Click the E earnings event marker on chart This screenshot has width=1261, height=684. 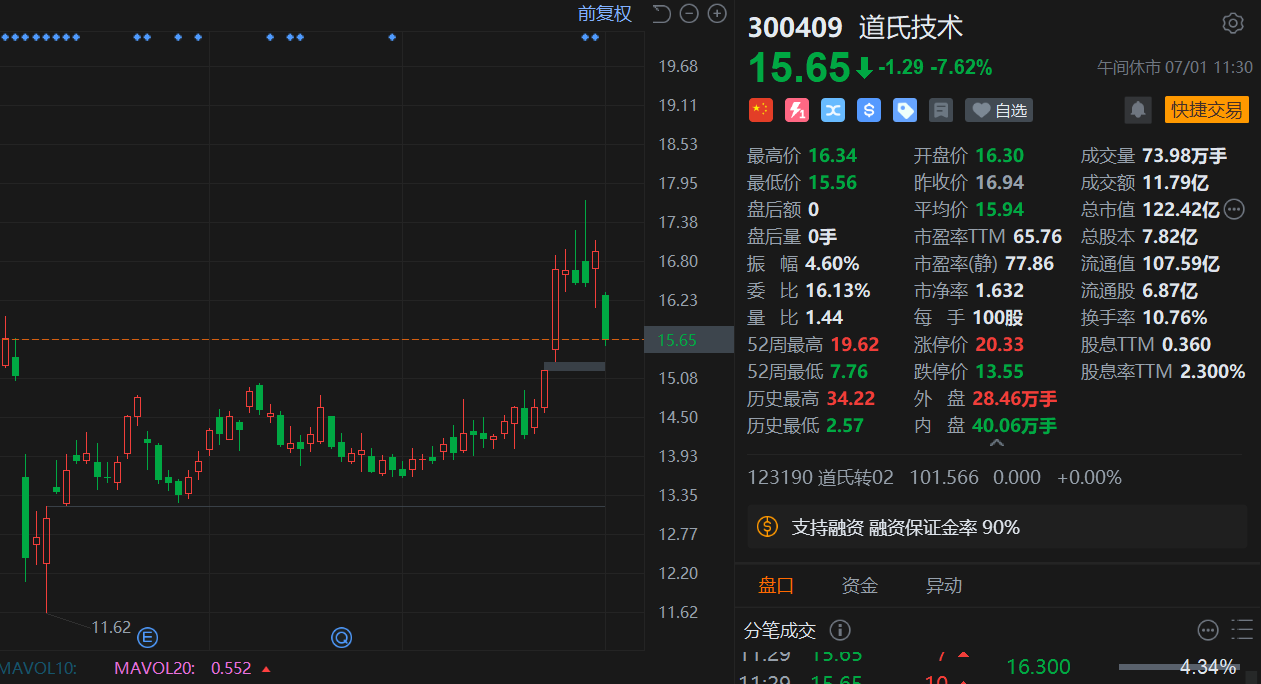point(148,636)
